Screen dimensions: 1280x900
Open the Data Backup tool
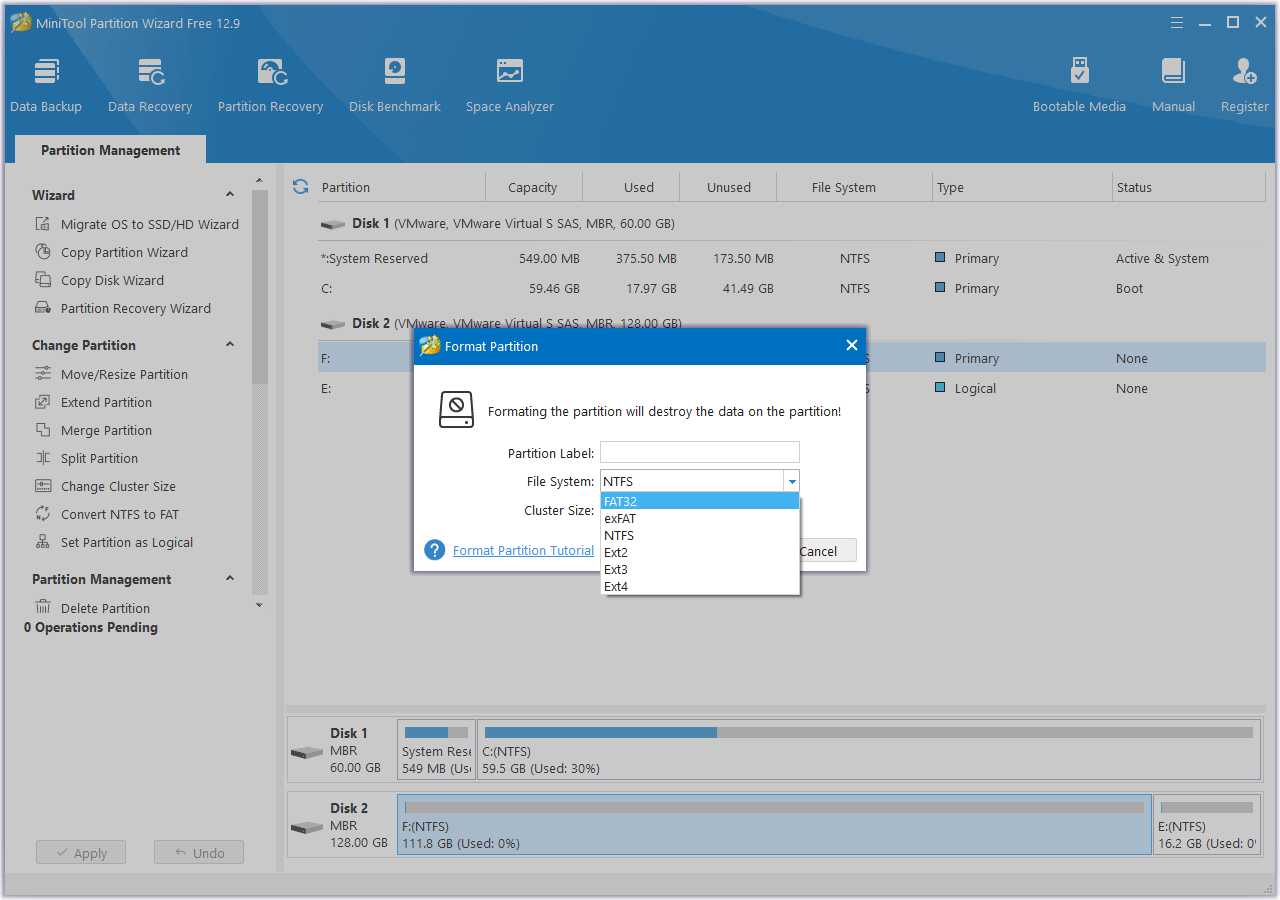click(x=46, y=86)
